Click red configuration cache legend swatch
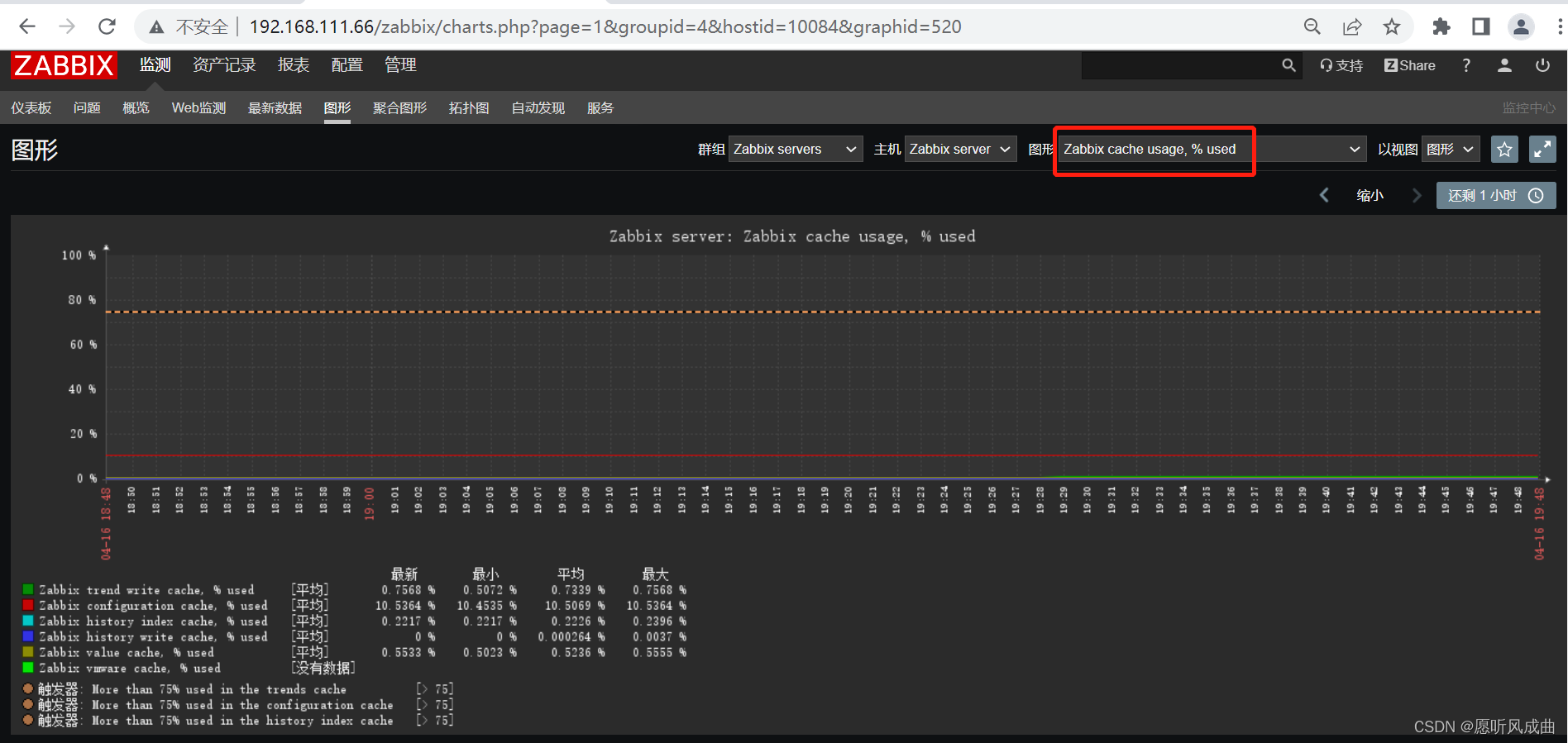The height and width of the screenshot is (743, 1568). tap(28, 605)
